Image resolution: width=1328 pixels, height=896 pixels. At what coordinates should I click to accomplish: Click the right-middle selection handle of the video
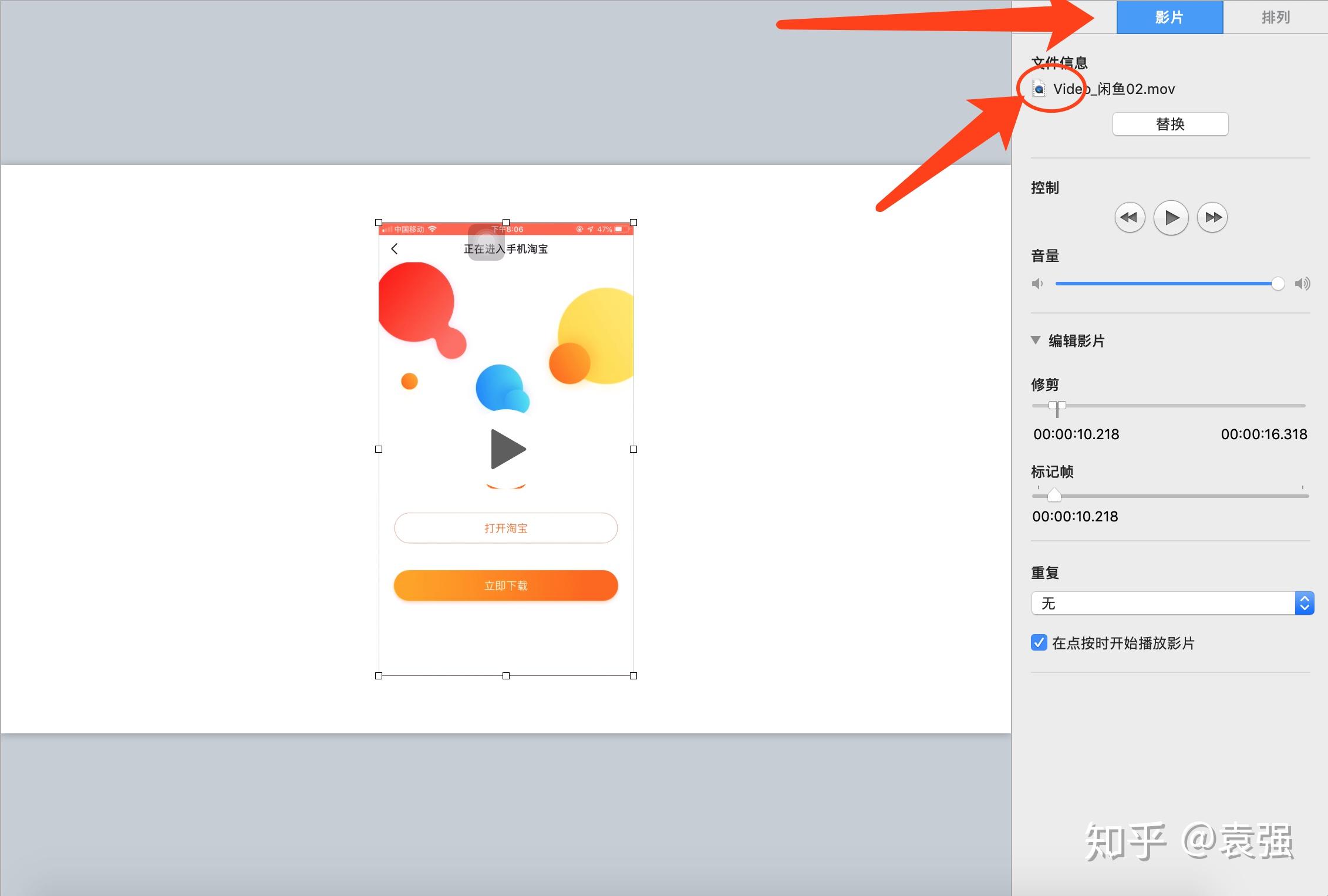pyautogui.click(x=633, y=449)
